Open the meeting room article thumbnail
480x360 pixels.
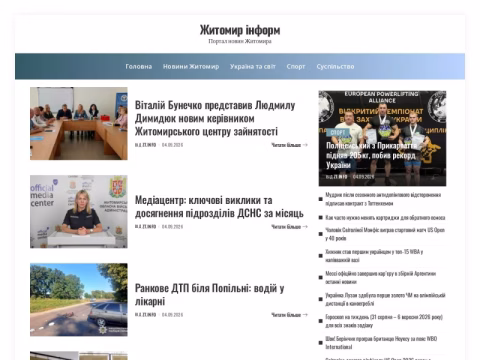pyautogui.click(x=79, y=124)
